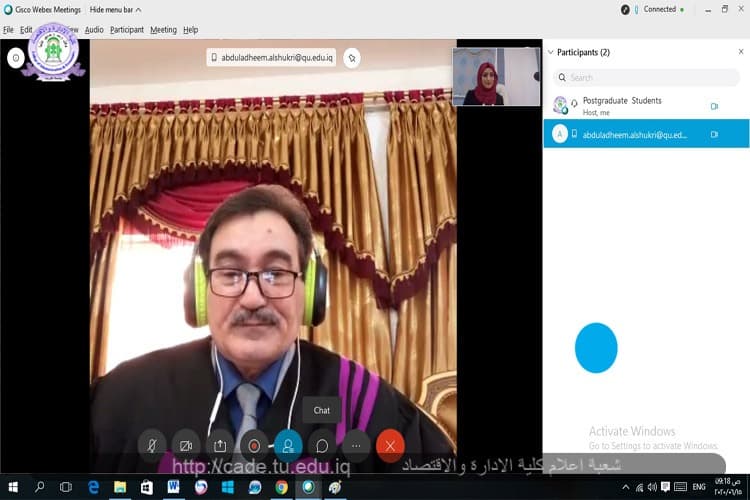Open the Participant menu
Image resolution: width=750 pixels, height=500 pixels.
tap(127, 30)
